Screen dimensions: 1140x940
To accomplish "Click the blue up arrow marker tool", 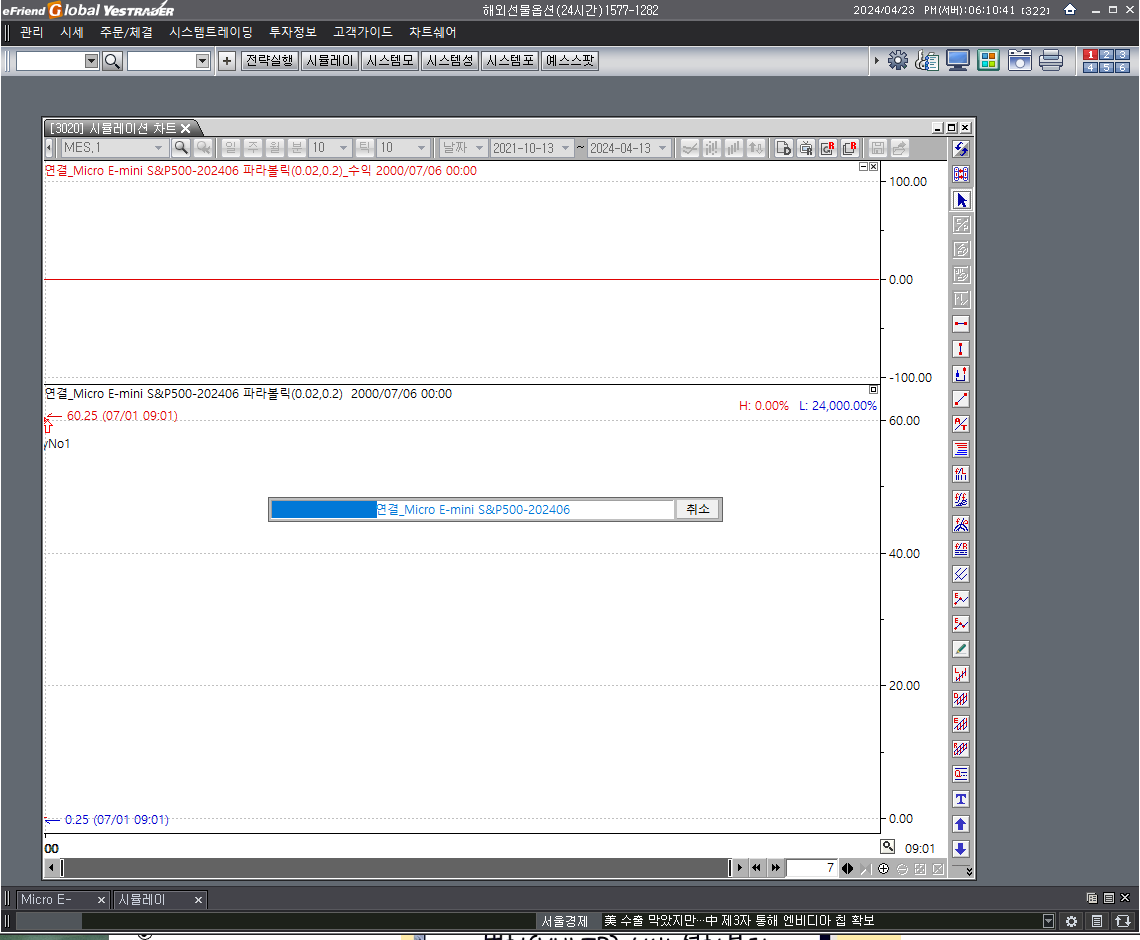I will [x=961, y=824].
